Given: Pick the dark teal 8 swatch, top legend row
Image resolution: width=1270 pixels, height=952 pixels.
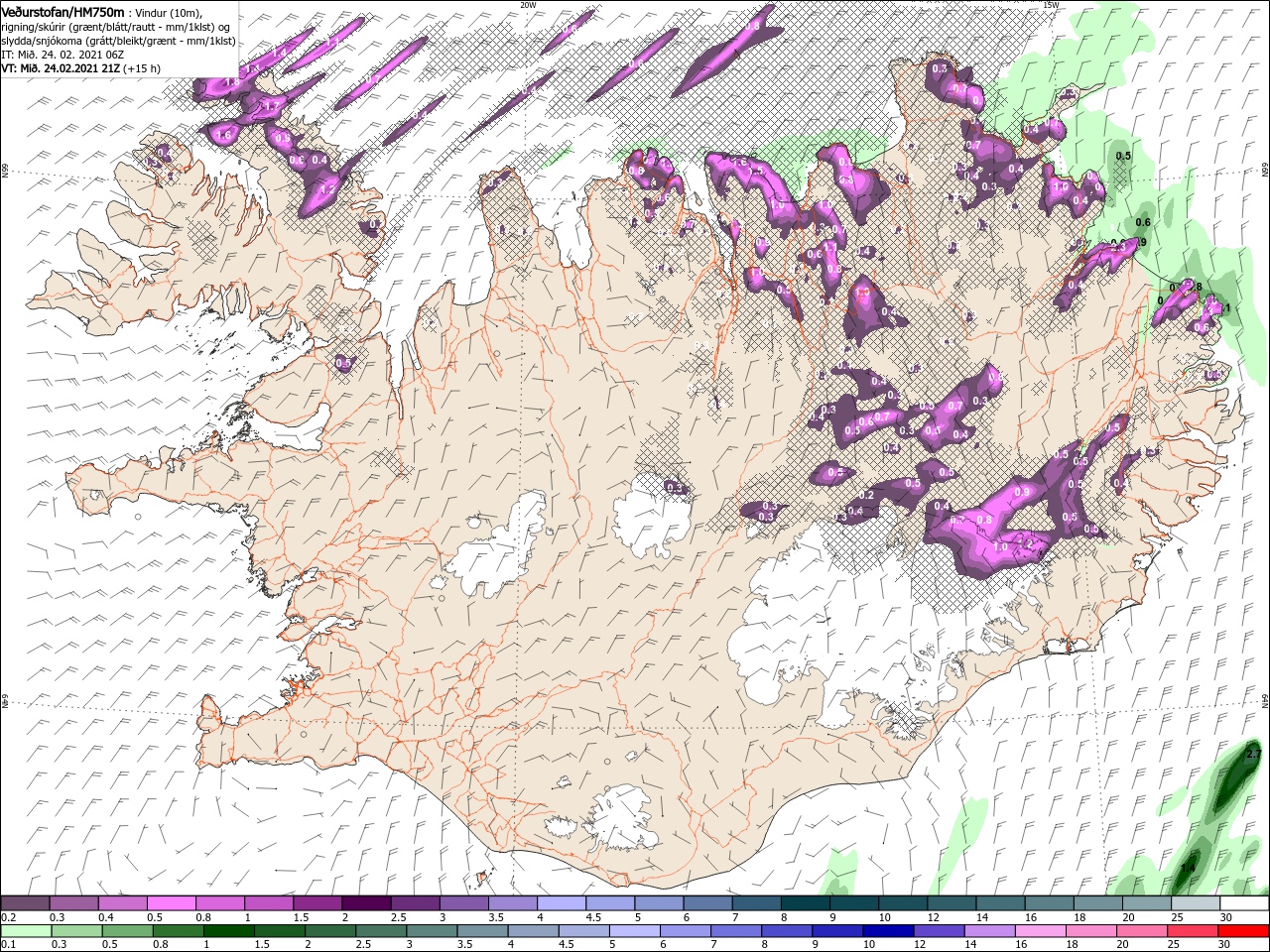Looking at the screenshot, I should 806,903.
